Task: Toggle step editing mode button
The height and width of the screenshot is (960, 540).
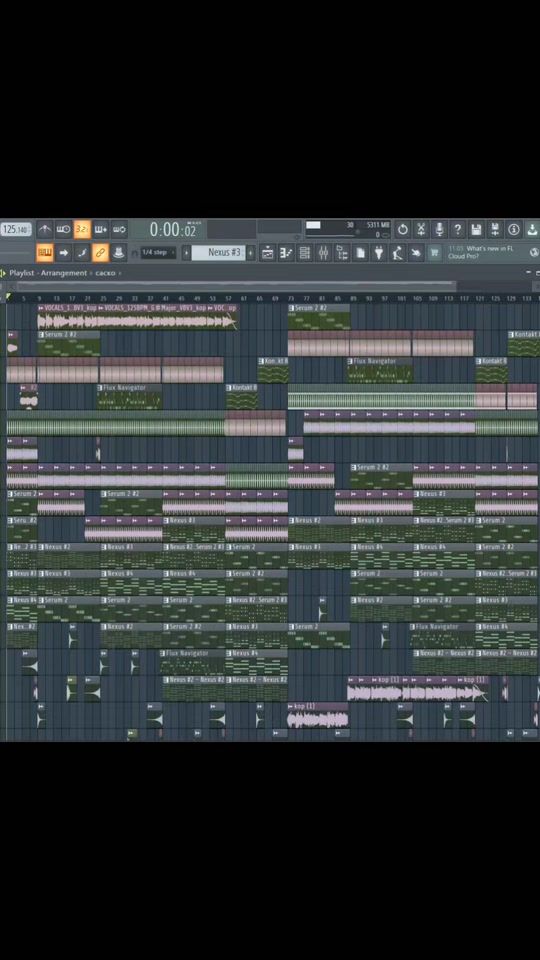Action: tap(82, 252)
